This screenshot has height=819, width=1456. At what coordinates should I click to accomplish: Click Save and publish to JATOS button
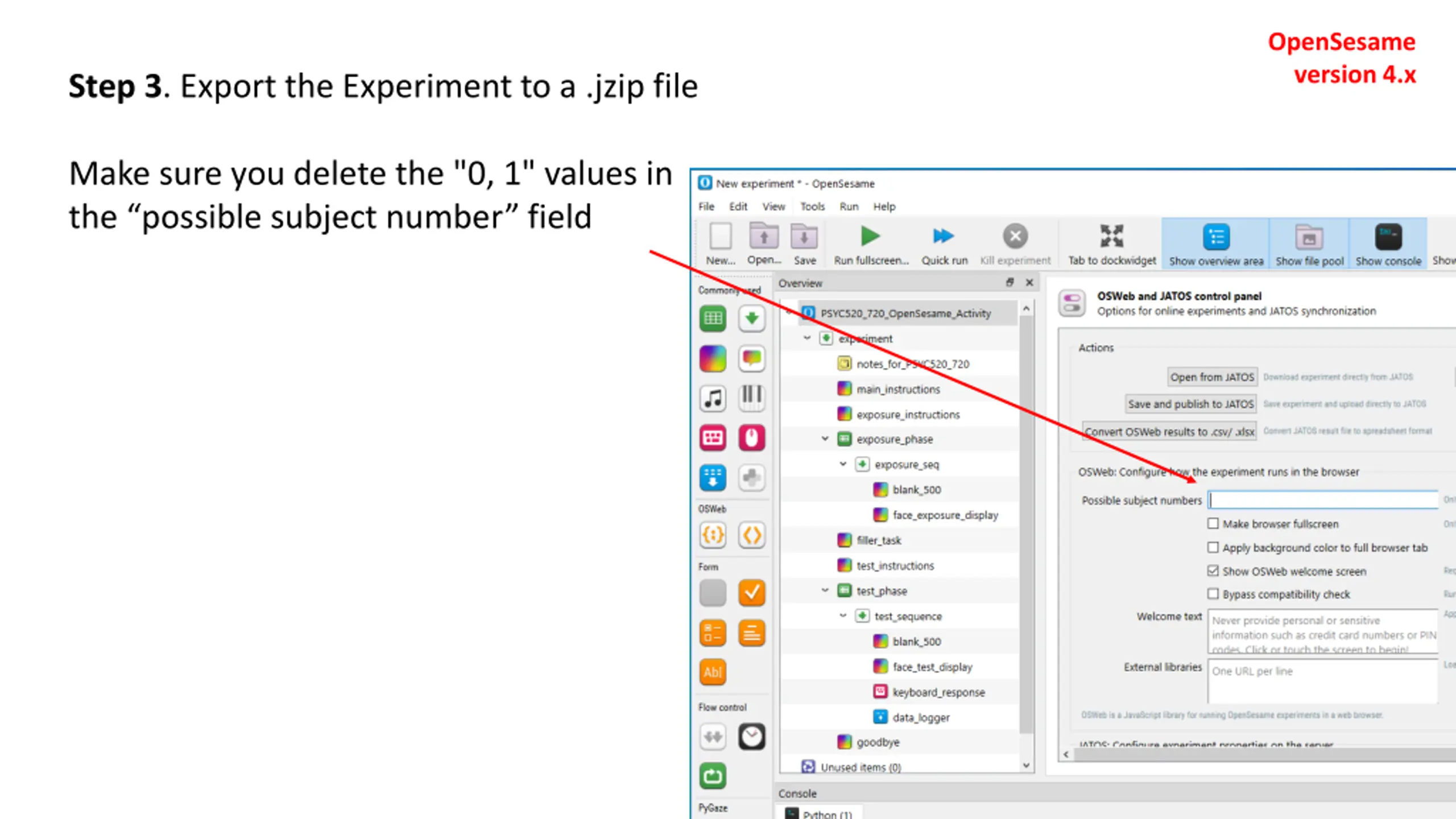point(1191,404)
